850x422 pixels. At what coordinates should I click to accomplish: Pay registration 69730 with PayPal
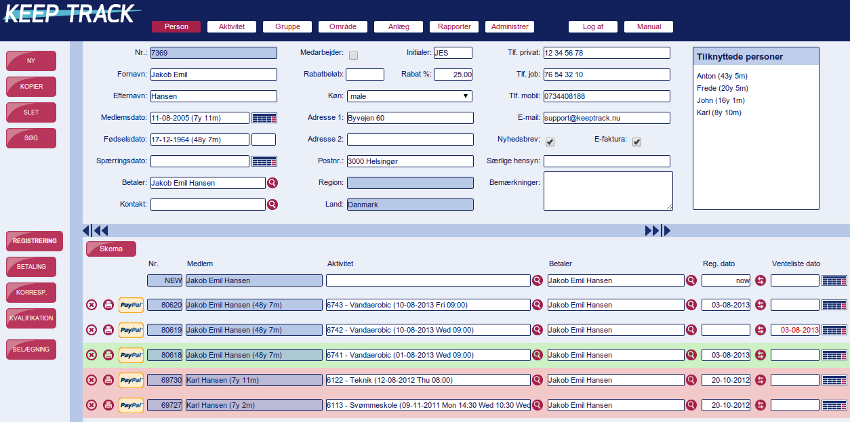131,380
